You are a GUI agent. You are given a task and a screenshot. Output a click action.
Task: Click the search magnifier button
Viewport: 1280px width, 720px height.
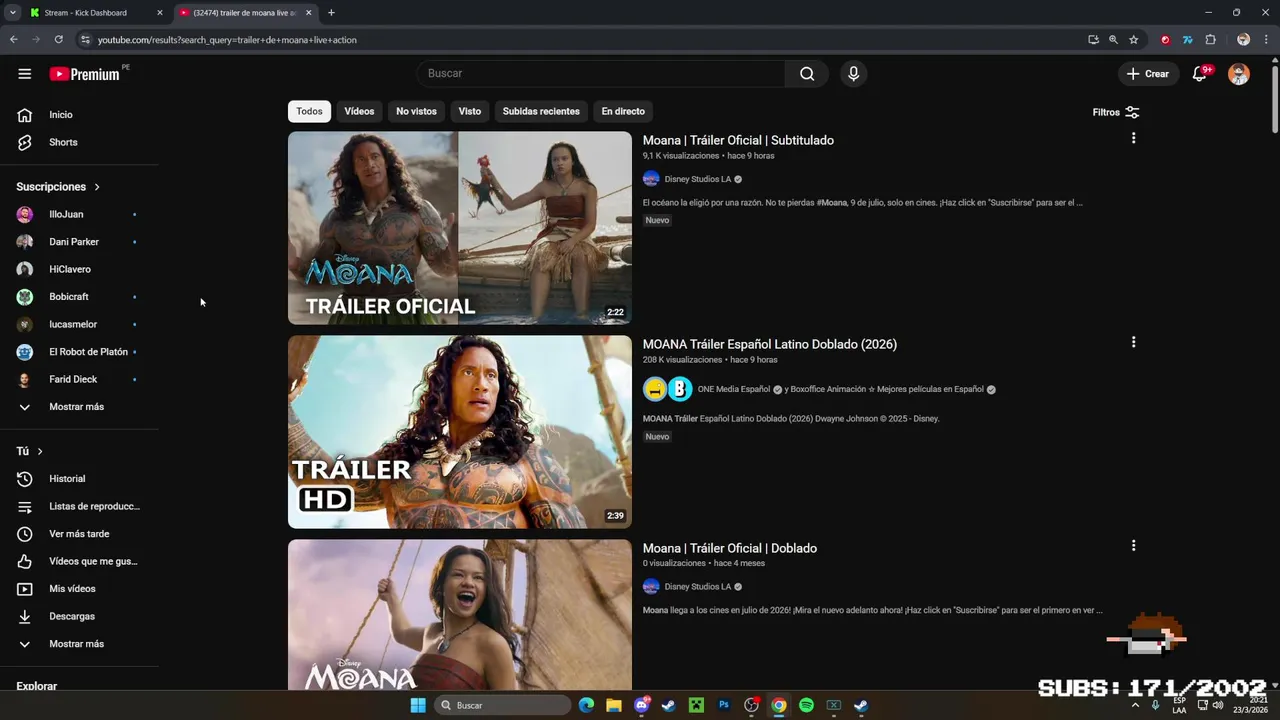point(807,73)
